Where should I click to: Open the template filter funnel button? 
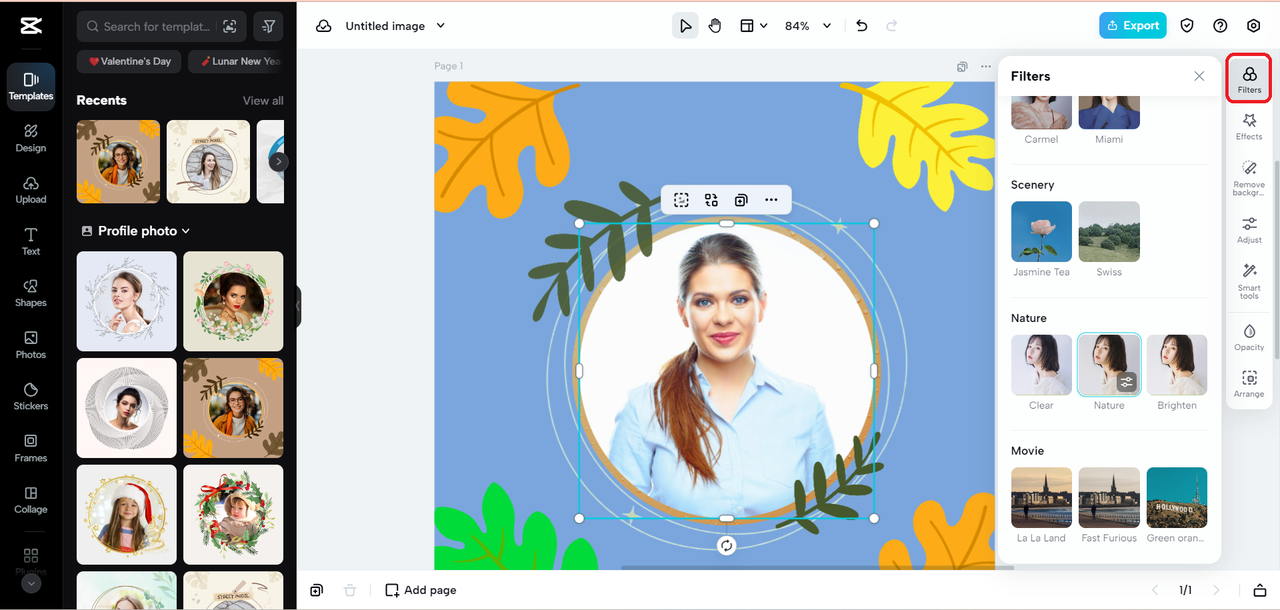tap(268, 27)
